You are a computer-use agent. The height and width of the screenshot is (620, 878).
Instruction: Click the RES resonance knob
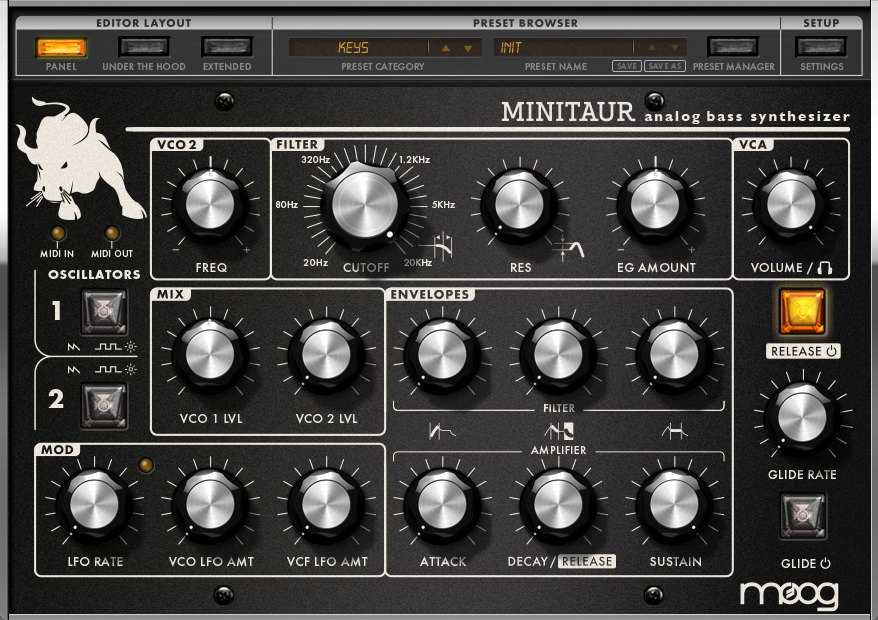(520, 204)
